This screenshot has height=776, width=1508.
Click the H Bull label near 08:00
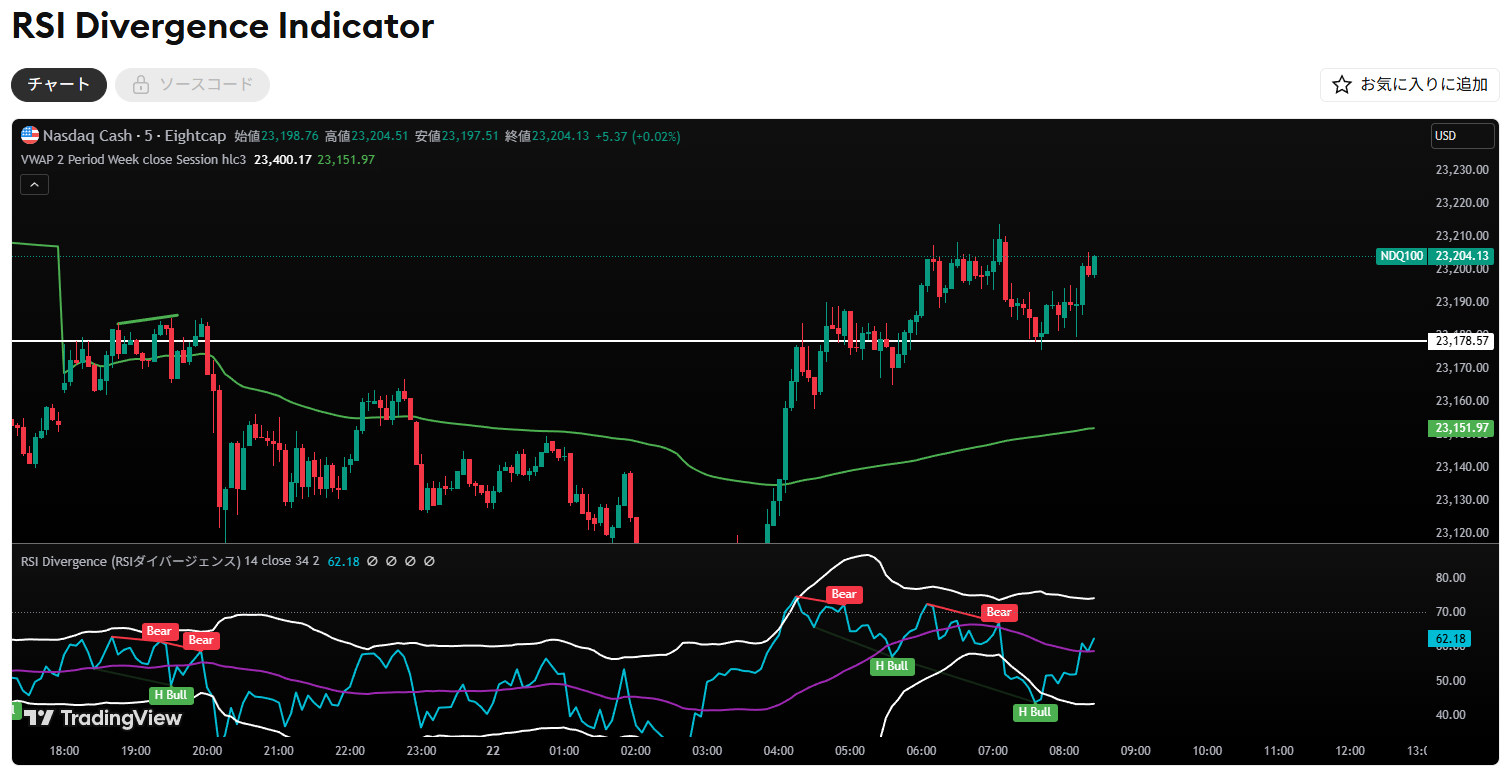pyautogui.click(x=1034, y=712)
